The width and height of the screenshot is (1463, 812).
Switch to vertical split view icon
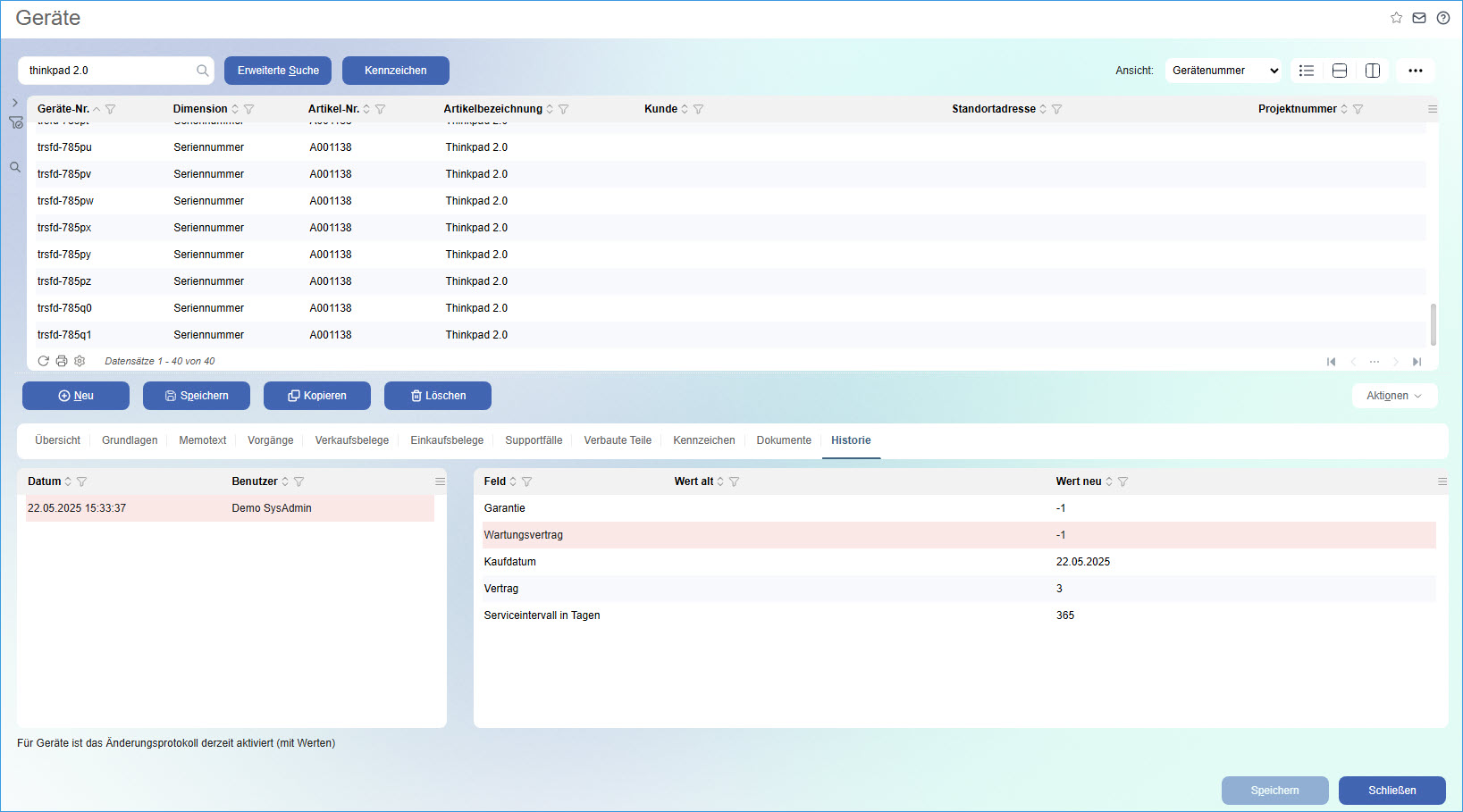(1373, 71)
